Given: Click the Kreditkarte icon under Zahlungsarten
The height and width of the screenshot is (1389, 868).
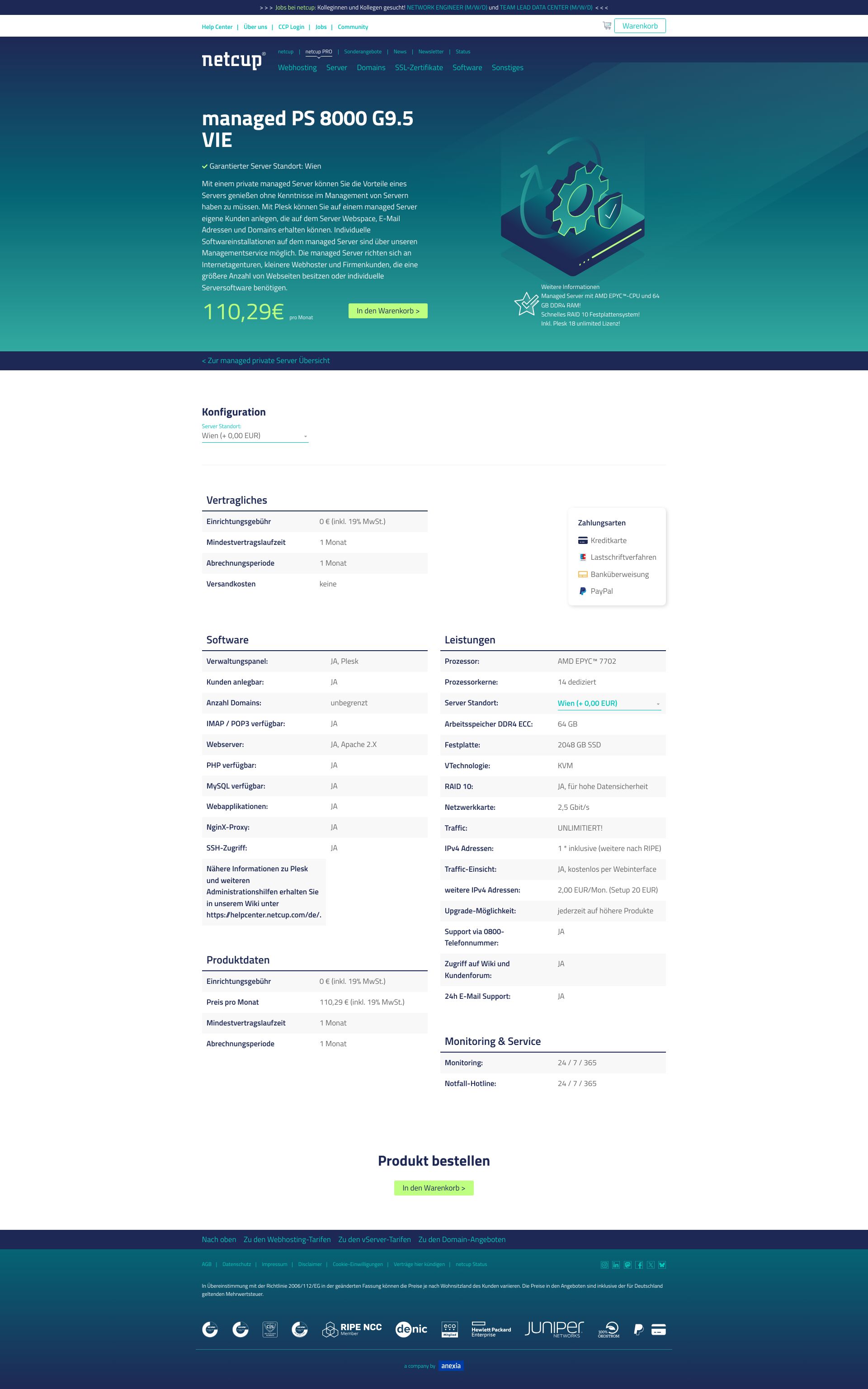Looking at the screenshot, I should pos(583,541).
